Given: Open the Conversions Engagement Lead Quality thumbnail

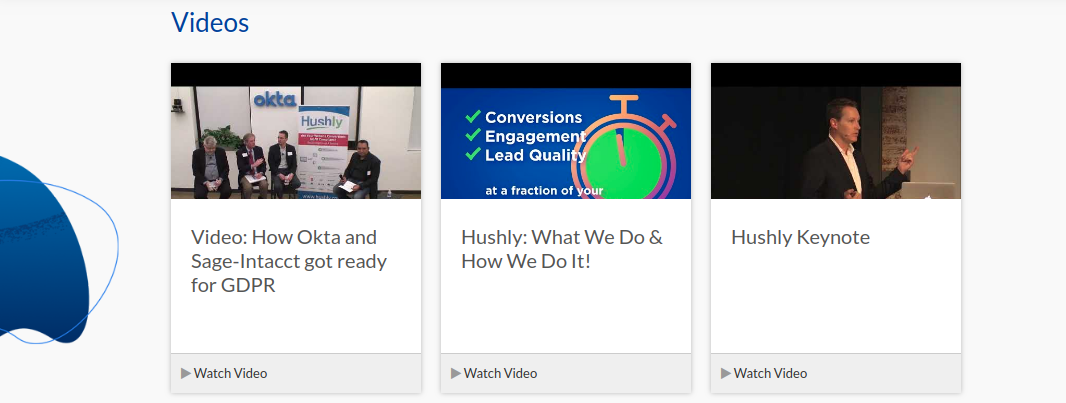Looking at the screenshot, I should pos(566,130).
